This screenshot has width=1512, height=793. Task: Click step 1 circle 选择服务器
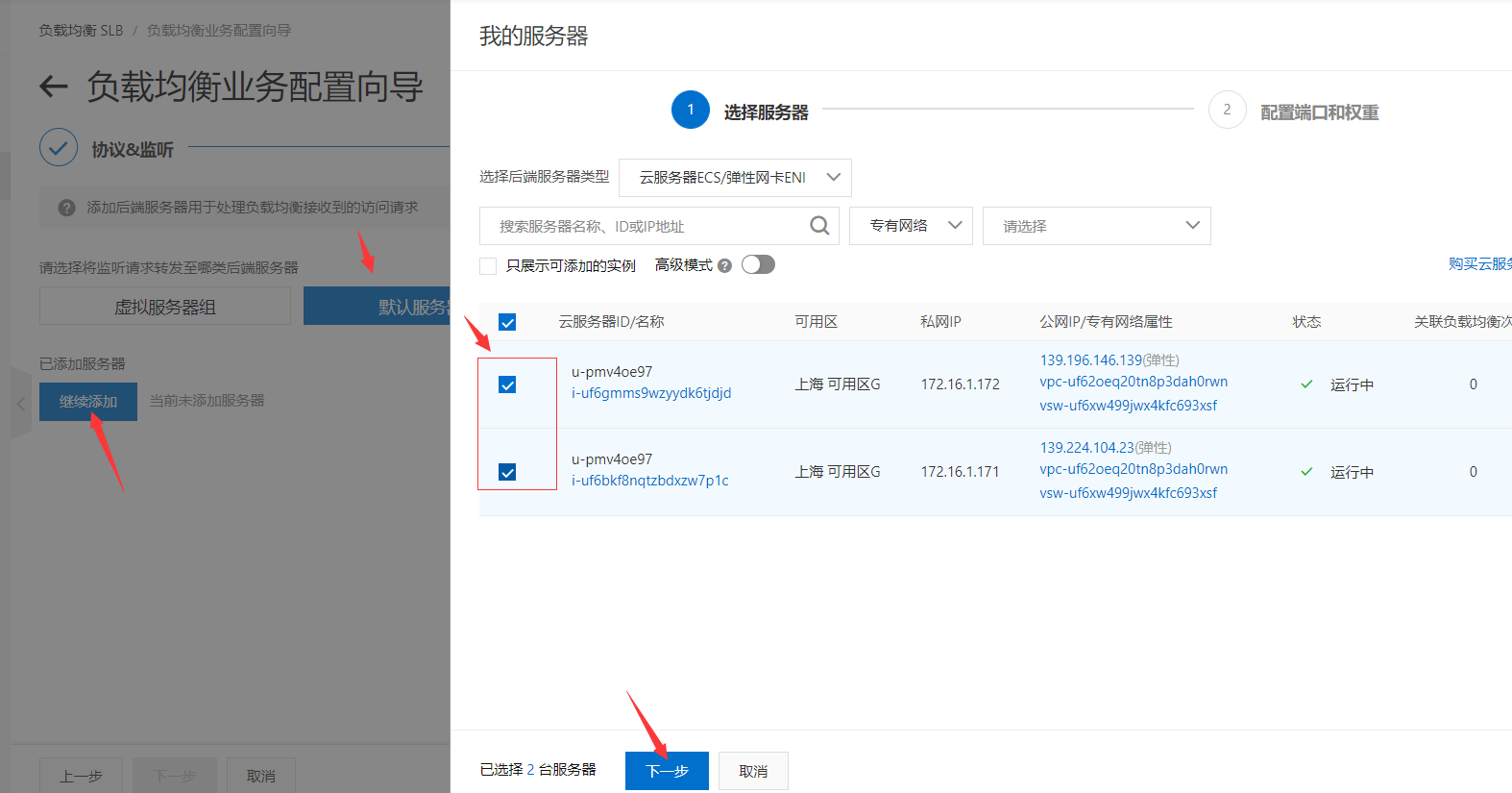pyautogui.click(x=690, y=110)
